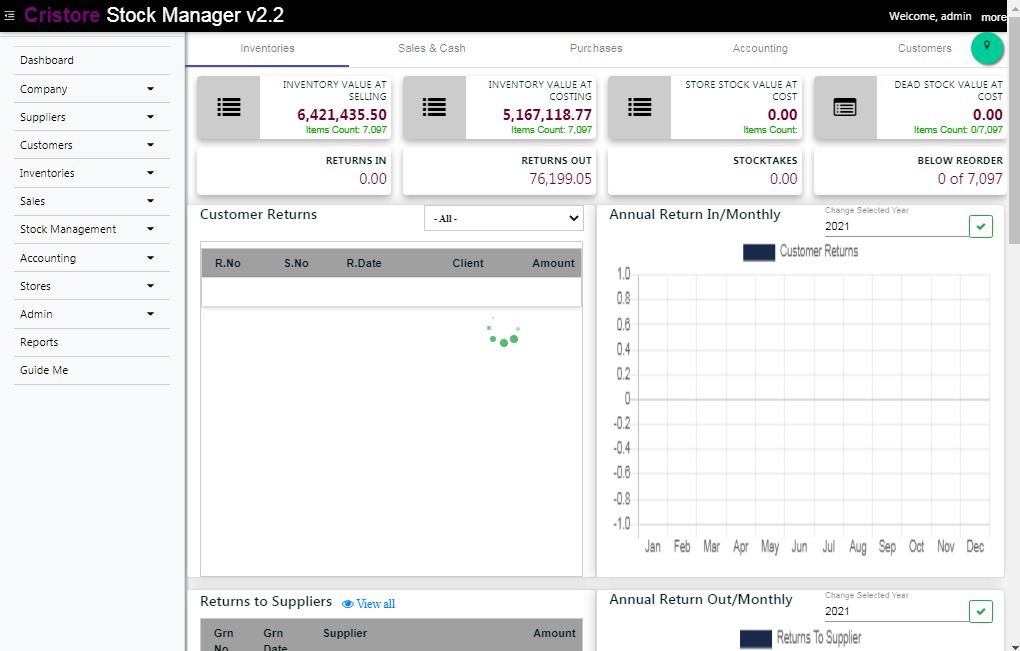Confirm year with Annual Return Out checkmark
Image resolution: width=1020 pixels, height=651 pixels.
click(980, 611)
